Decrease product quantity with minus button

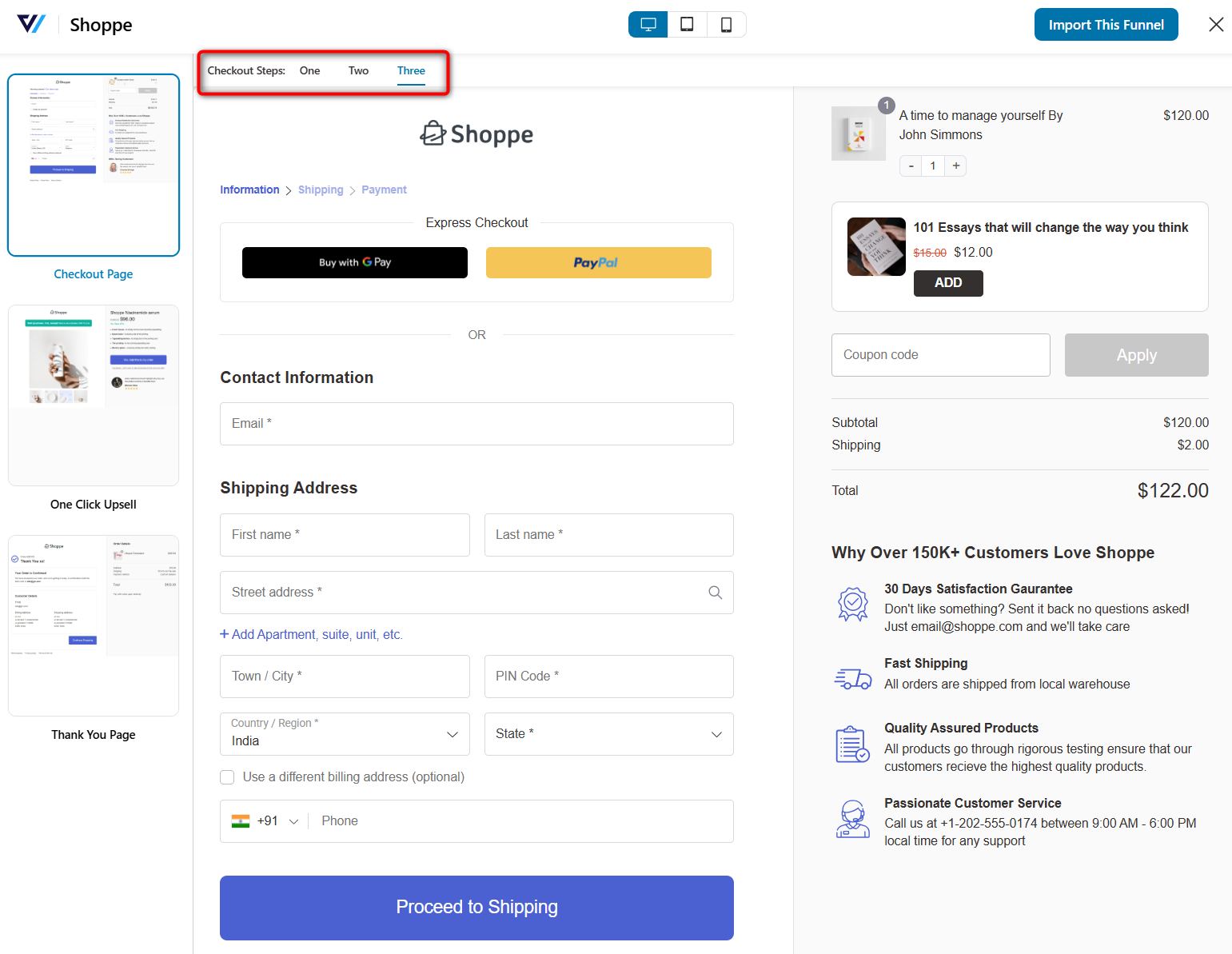point(911,166)
